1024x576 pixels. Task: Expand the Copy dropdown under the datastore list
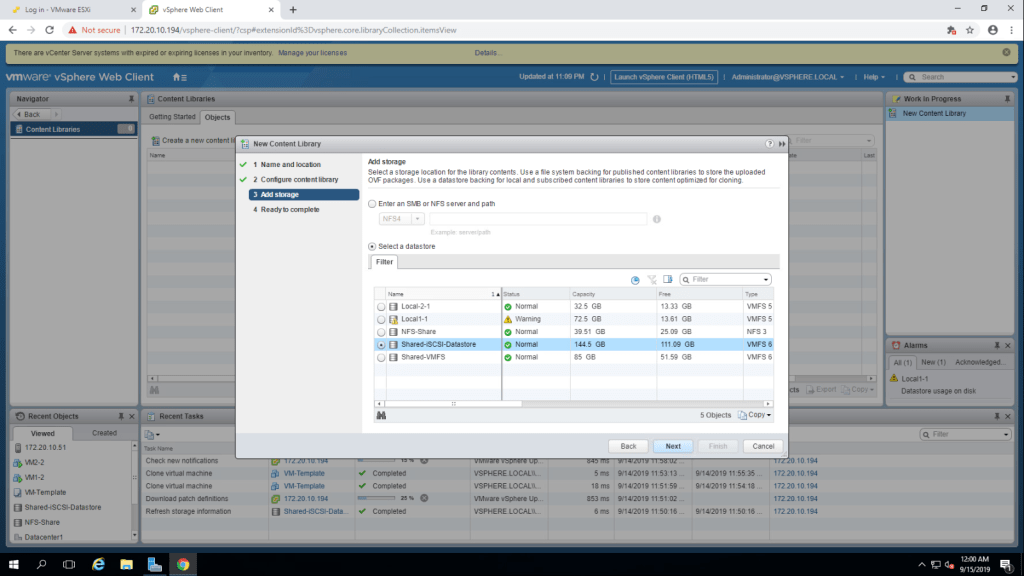pyautogui.click(x=755, y=415)
